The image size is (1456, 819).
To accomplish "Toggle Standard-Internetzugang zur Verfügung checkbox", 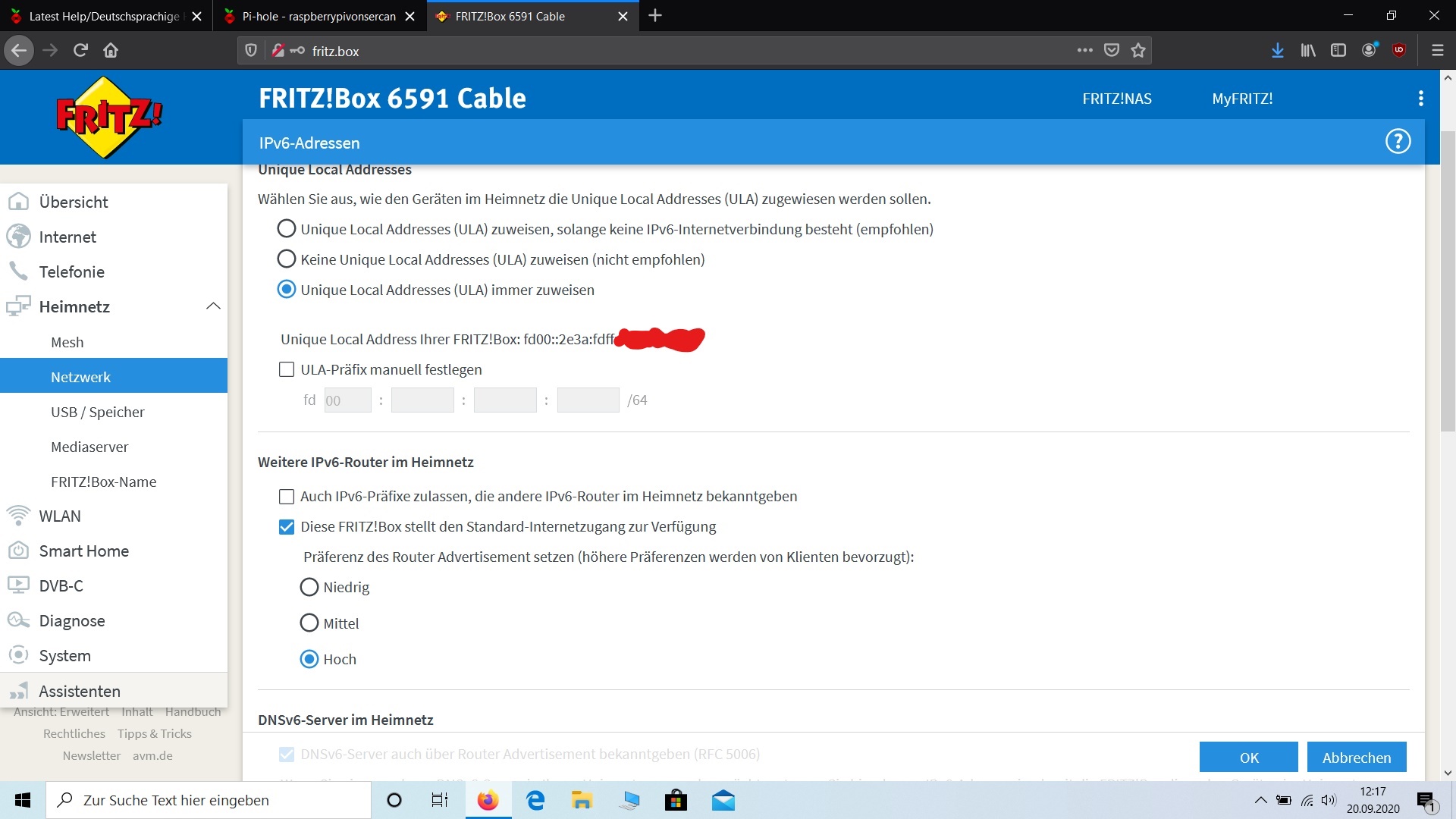I will [286, 527].
